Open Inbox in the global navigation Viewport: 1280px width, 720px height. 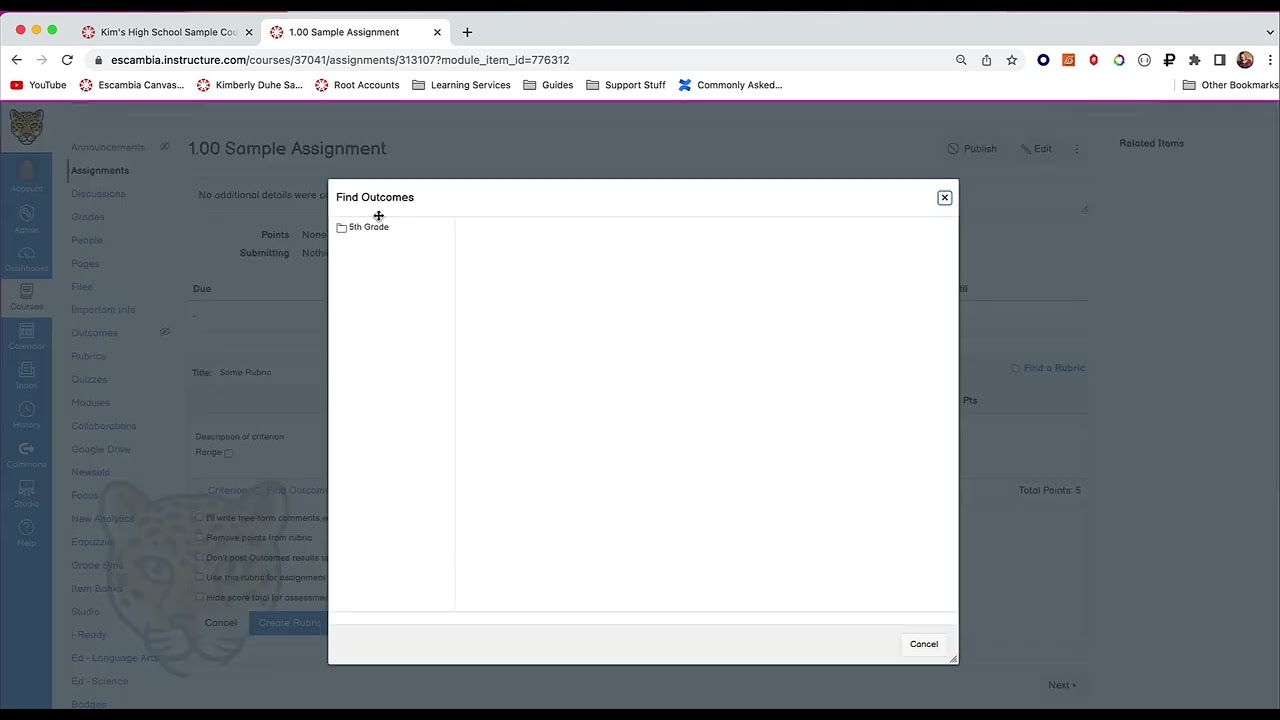click(x=26, y=375)
